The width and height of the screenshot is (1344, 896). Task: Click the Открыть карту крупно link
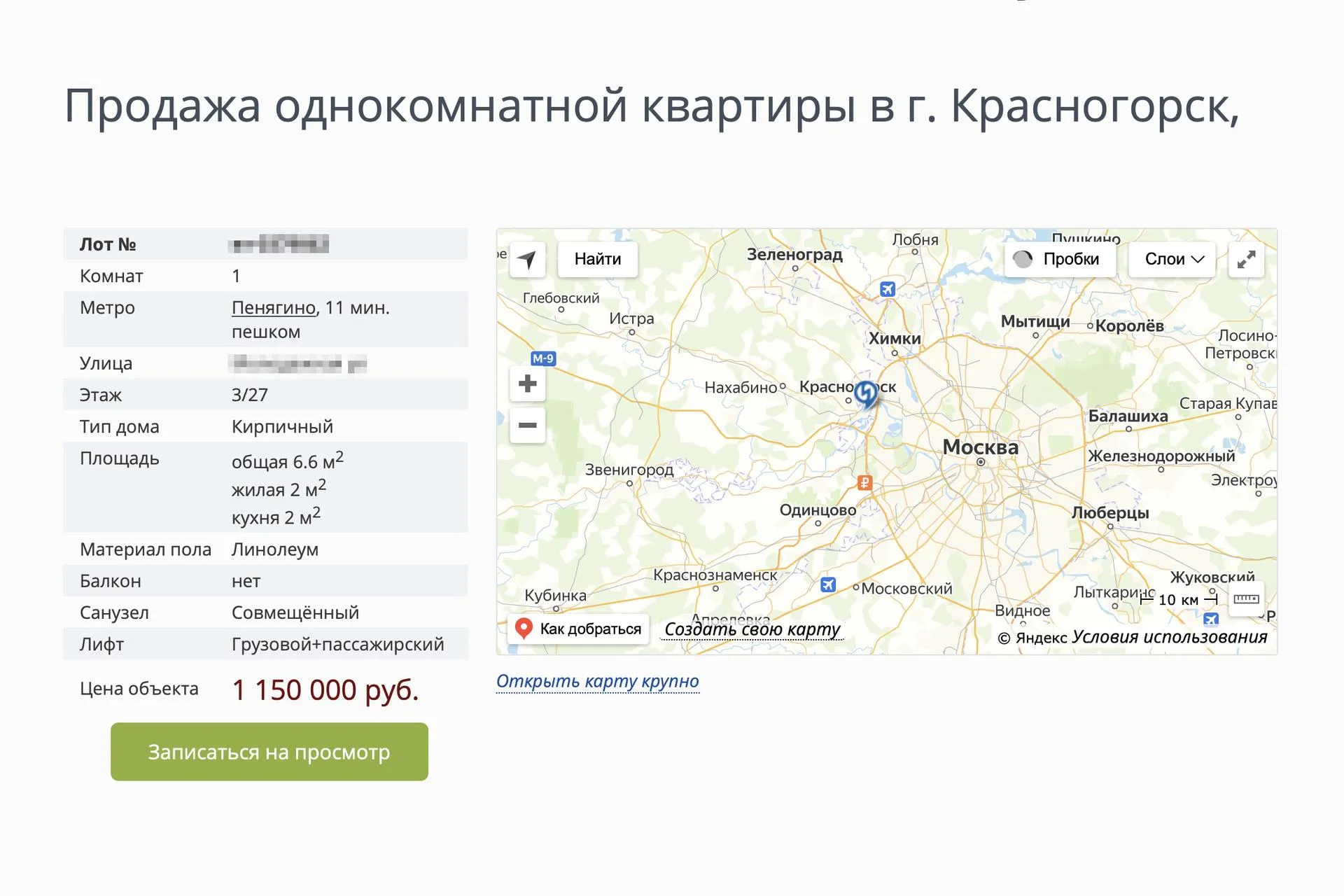[598, 681]
